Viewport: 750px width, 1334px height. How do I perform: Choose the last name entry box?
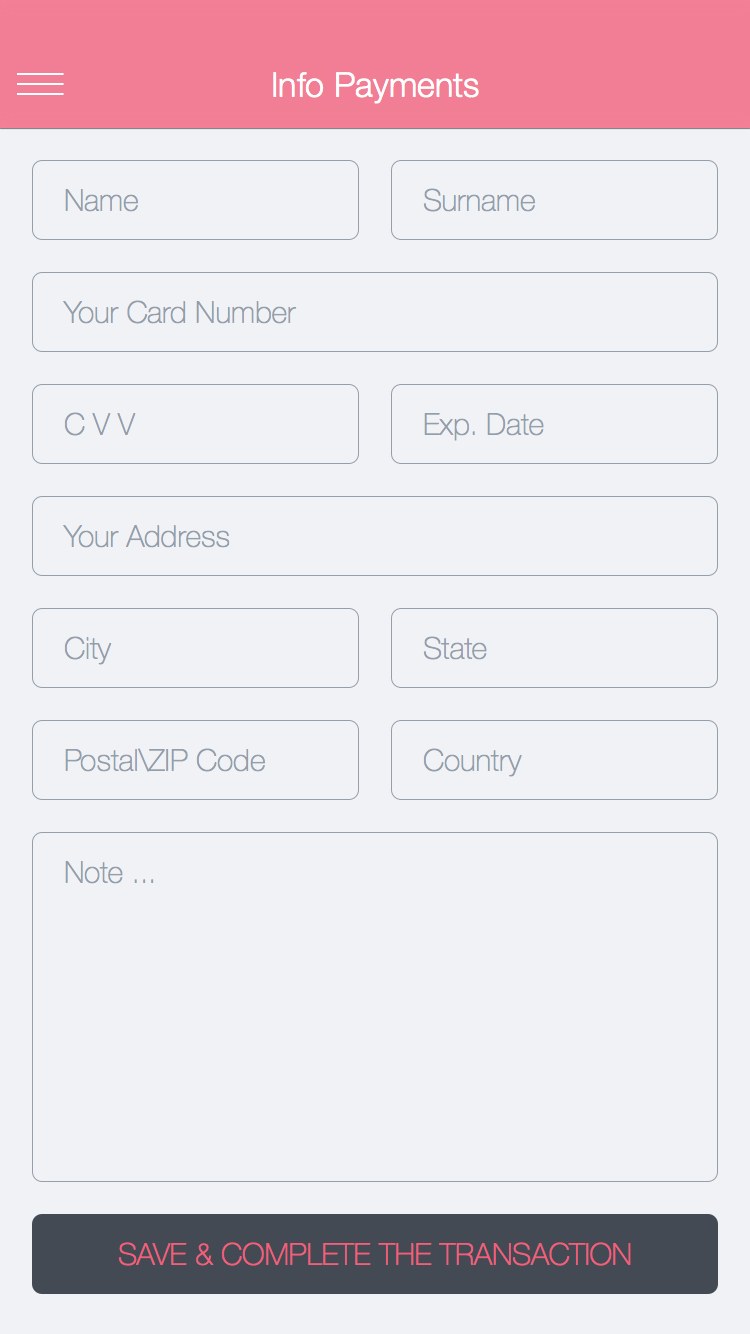click(554, 200)
